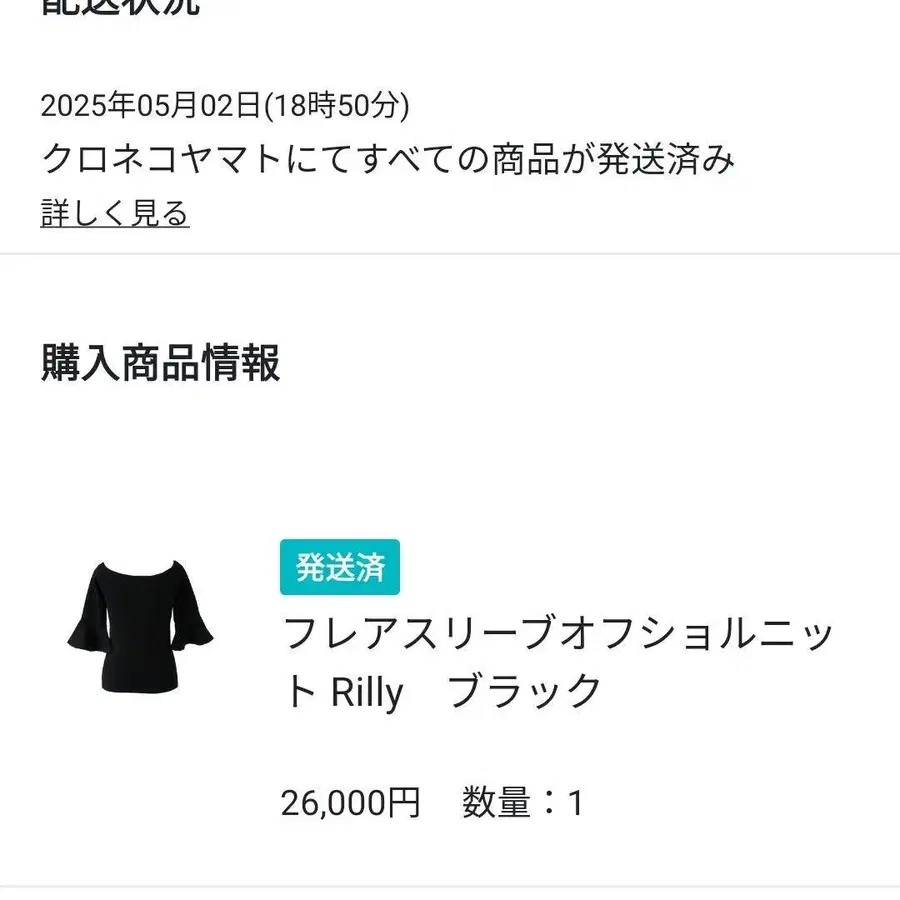Open the 詳しく見る delivery details link
The image size is (900, 900).
coord(115,213)
